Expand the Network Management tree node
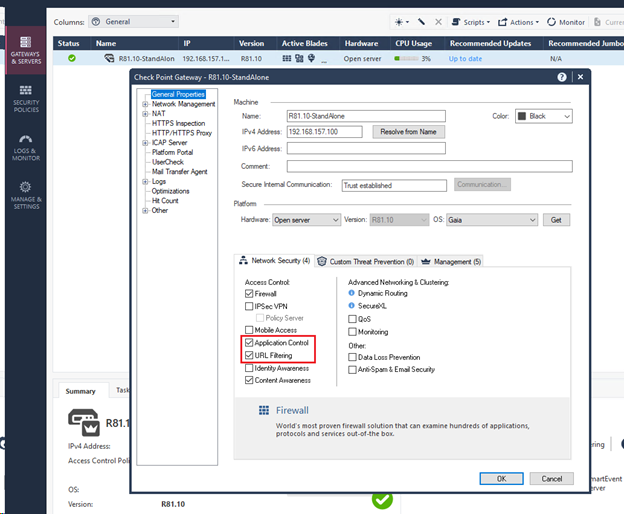 [x=146, y=104]
